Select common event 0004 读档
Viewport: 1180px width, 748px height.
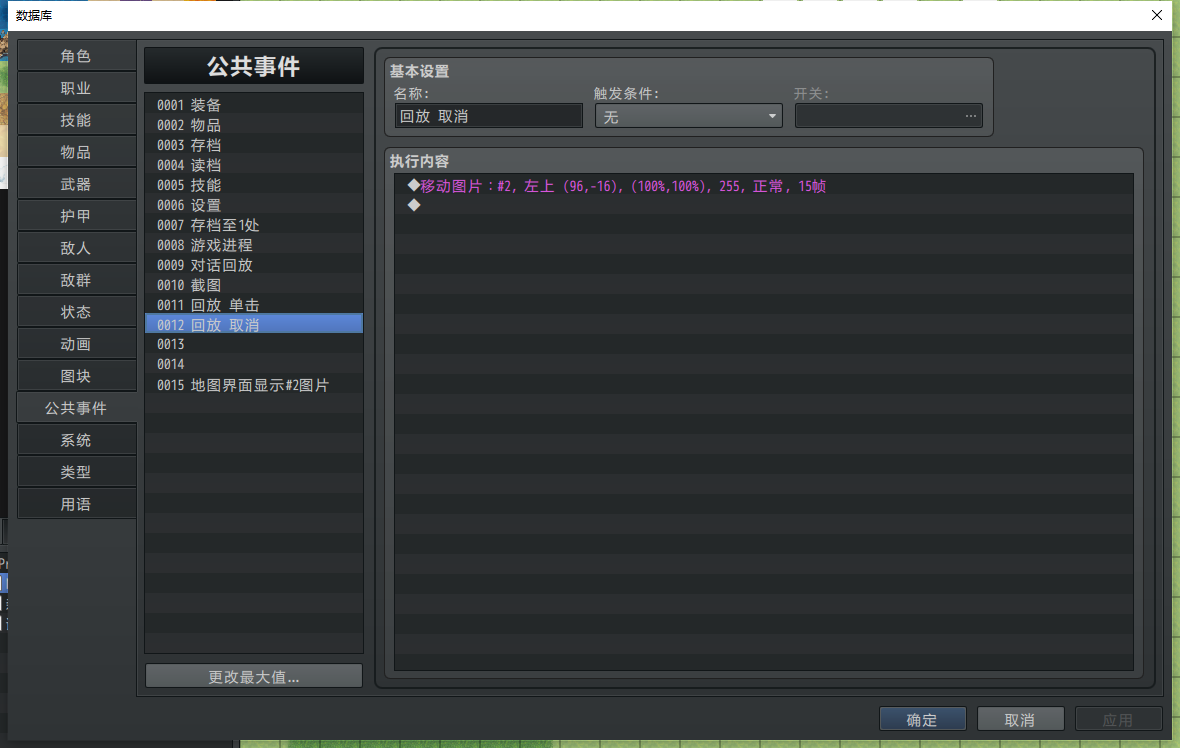[254, 165]
